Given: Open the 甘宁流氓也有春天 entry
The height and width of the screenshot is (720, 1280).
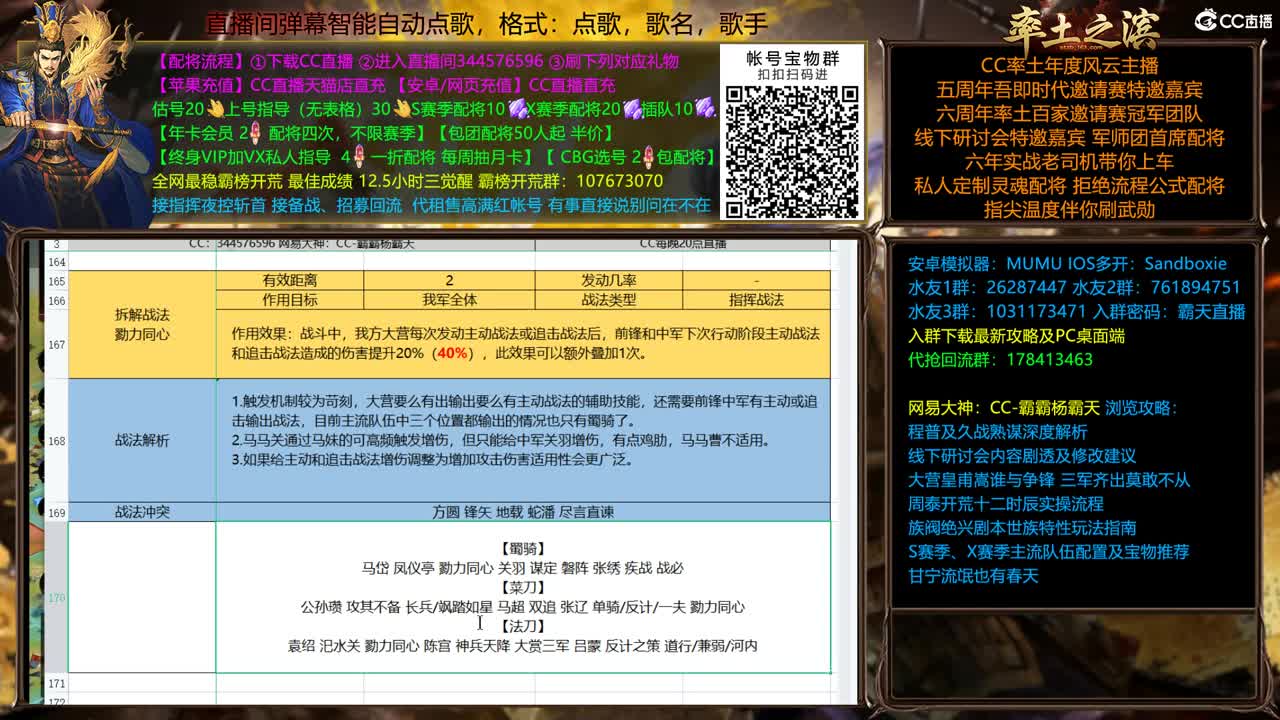Looking at the screenshot, I should (x=973, y=576).
